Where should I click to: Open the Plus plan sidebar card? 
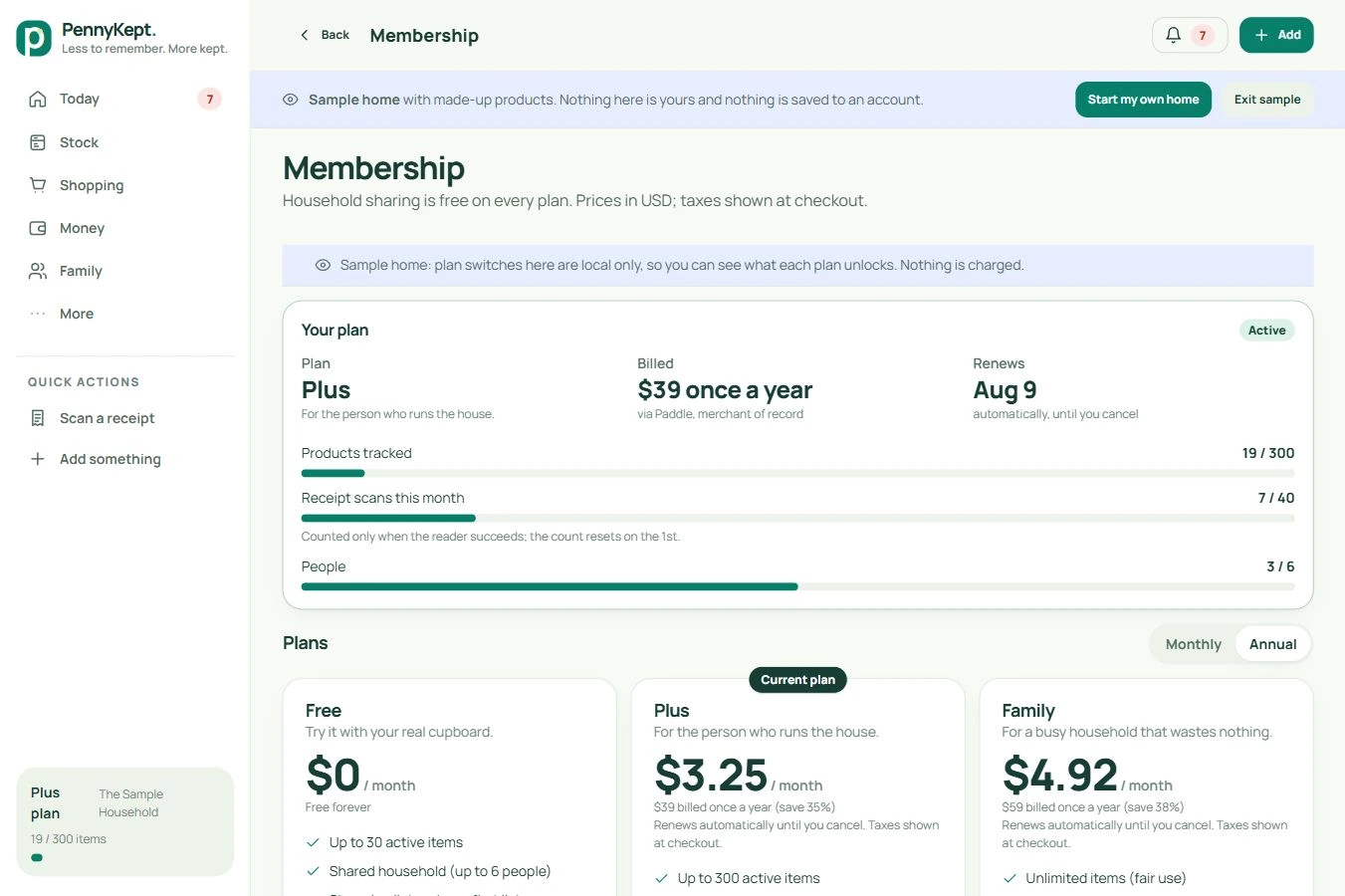(x=125, y=821)
